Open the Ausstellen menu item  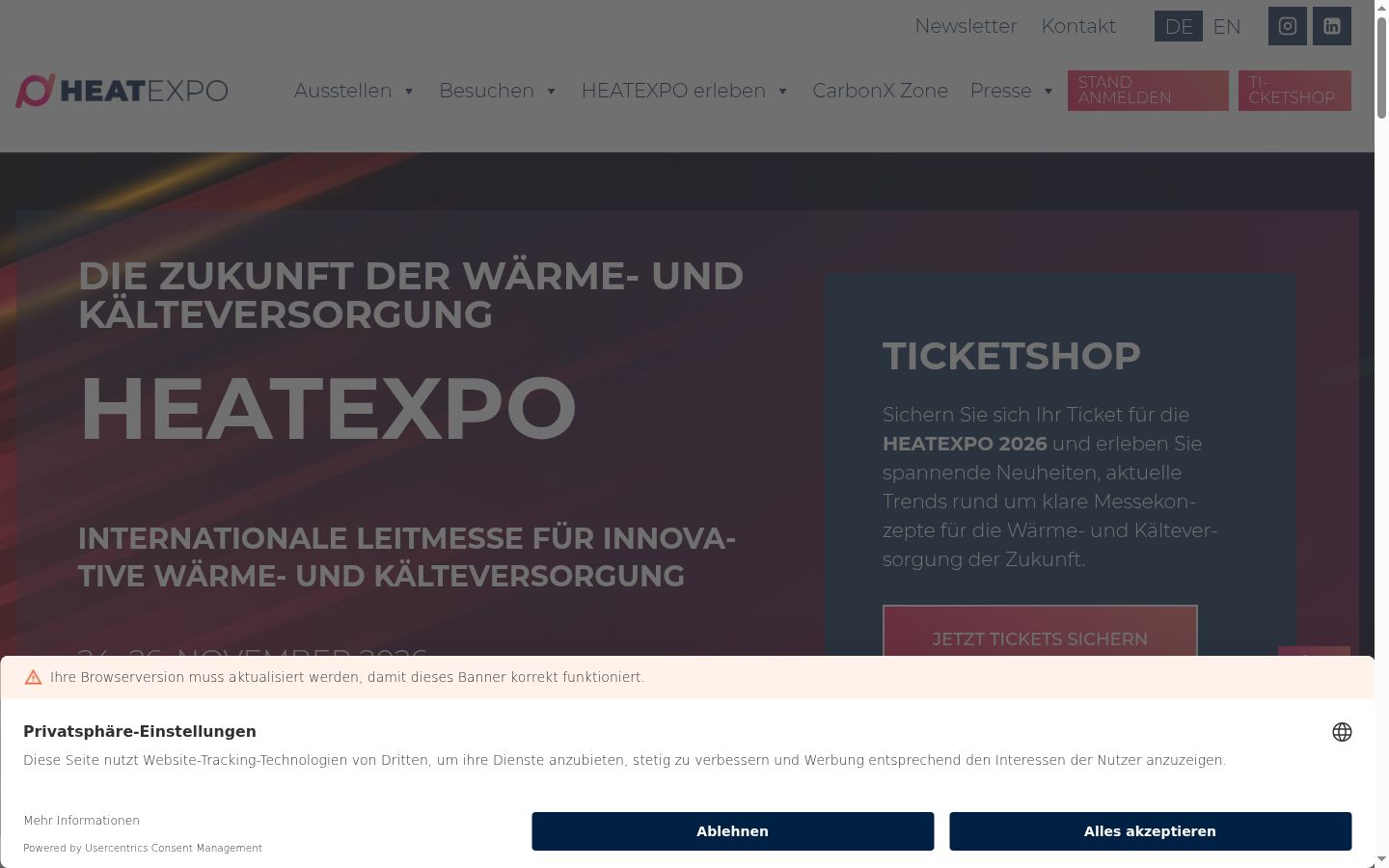click(x=343, y=91)
